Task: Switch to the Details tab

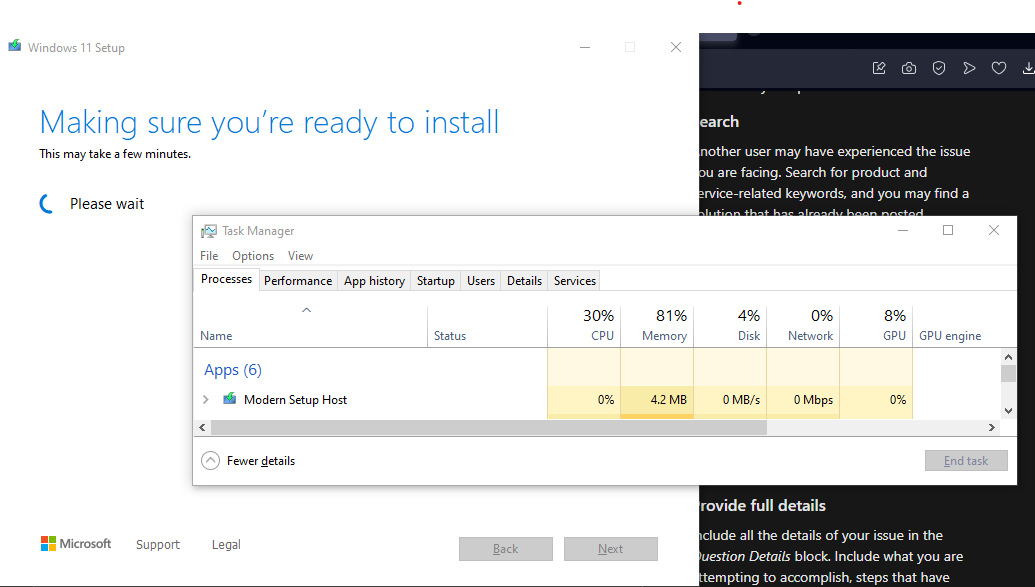Action: pos(524,281)
